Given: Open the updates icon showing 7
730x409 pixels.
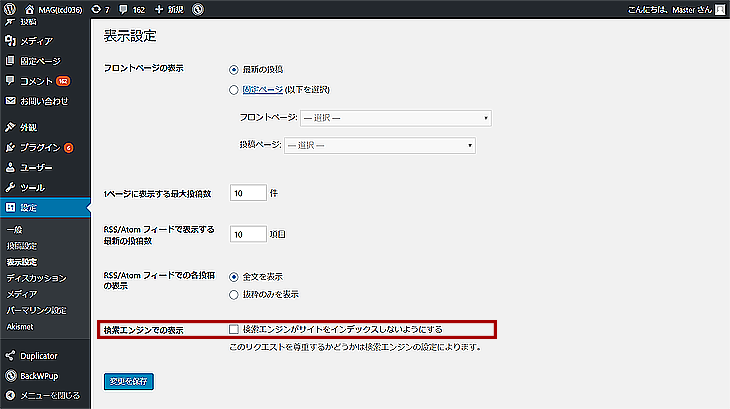Looking at the screenshot, I should 100,9.
